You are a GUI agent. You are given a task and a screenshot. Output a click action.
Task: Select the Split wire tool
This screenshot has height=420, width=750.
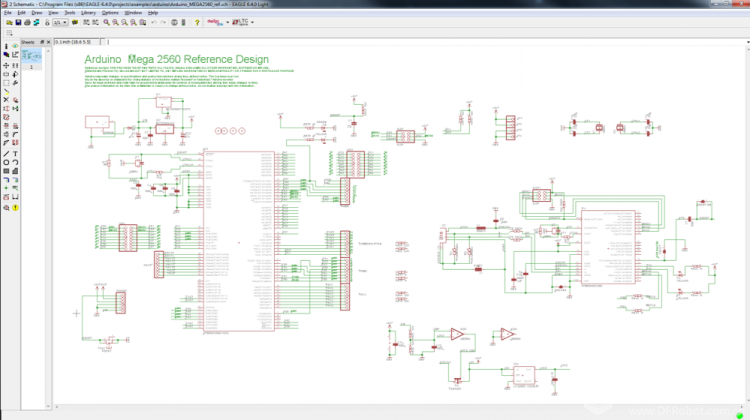6,142
